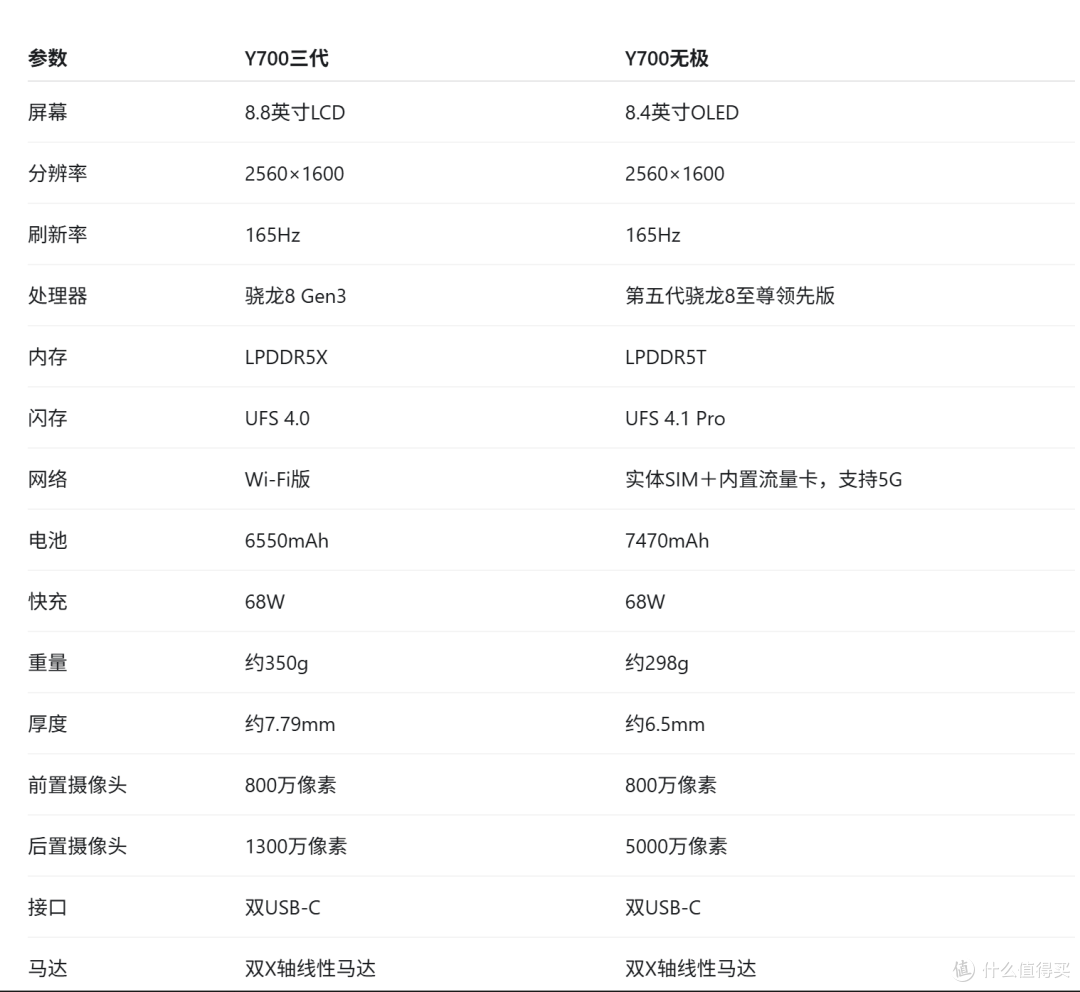Click the 马达 row label
Screen dimensions: 1080x992
[x=48, y=969]
